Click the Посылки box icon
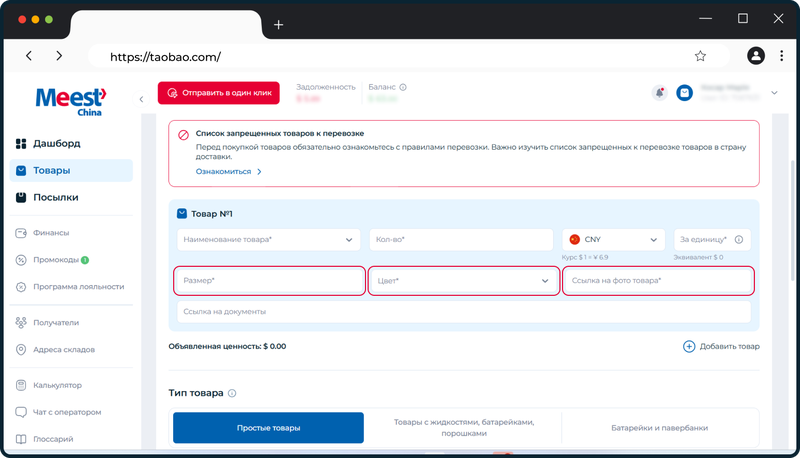Image resolution: width=800 pixels, height=458 pixels. tap(21, 197)
